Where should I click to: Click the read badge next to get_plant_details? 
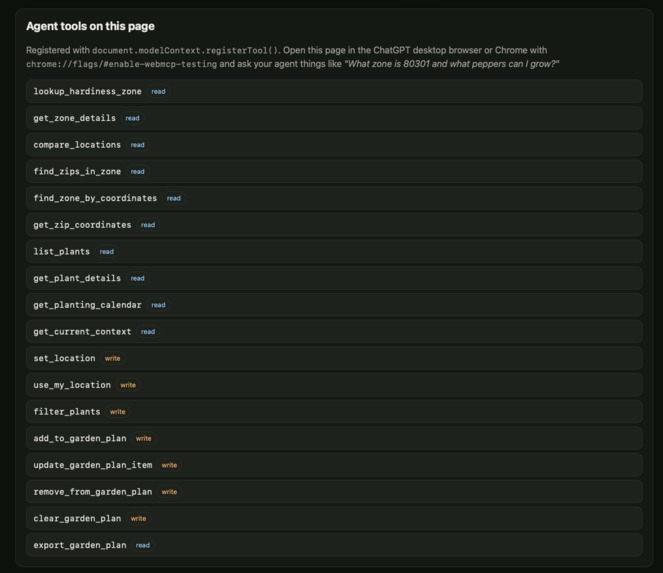pos(137,278)
